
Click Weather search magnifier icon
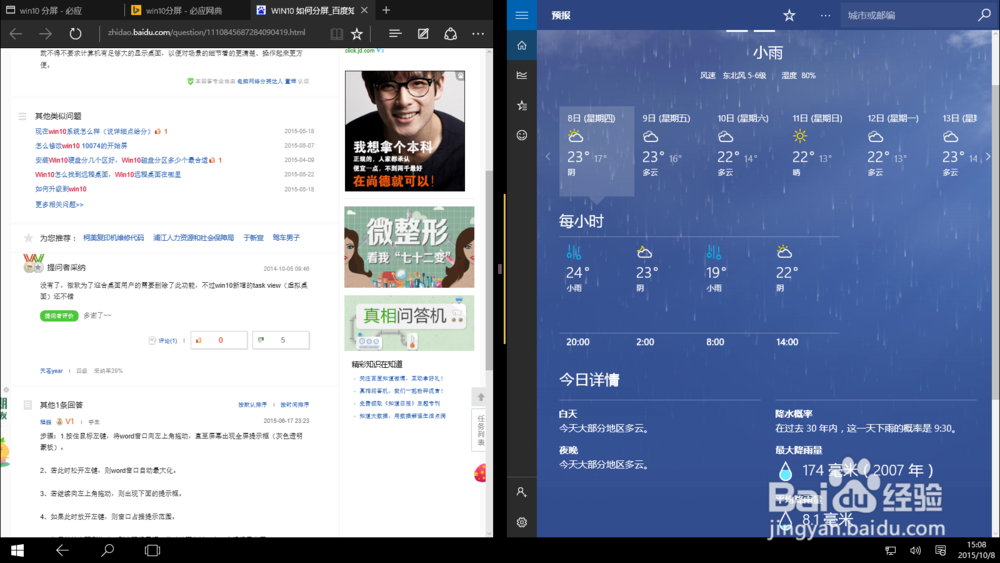pos(984,15)
